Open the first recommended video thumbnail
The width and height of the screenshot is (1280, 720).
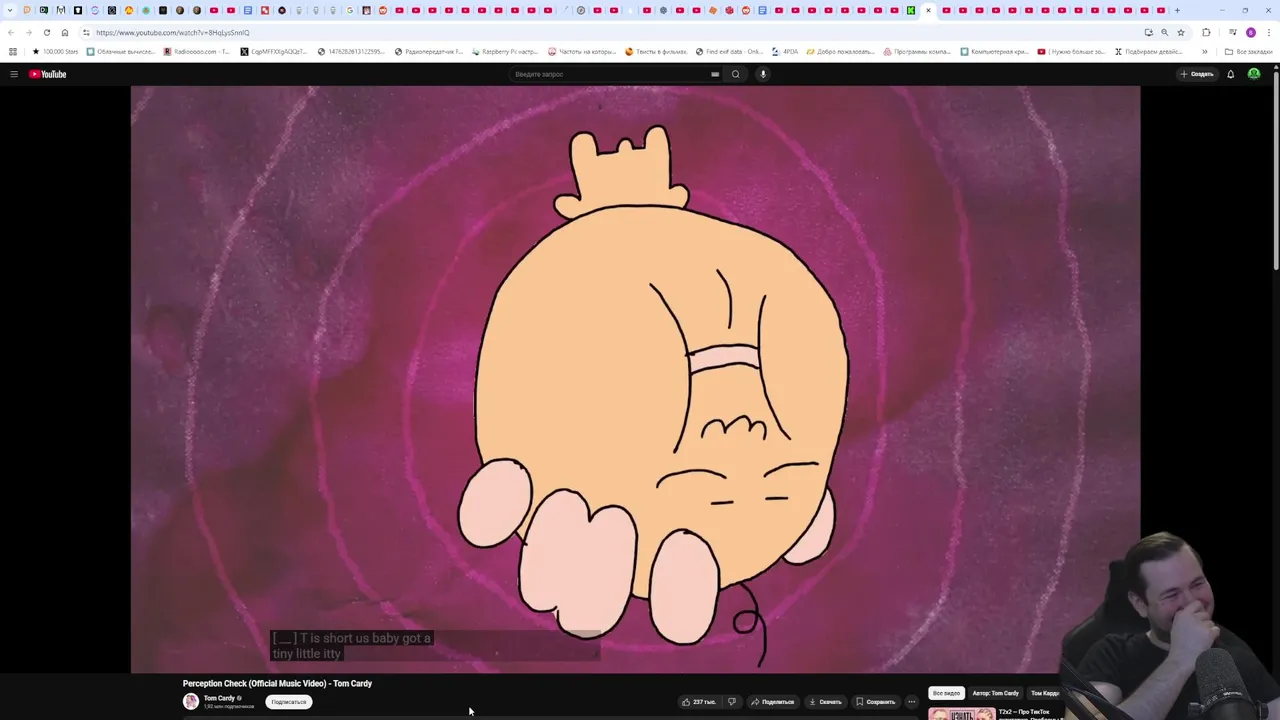point(961,714)
